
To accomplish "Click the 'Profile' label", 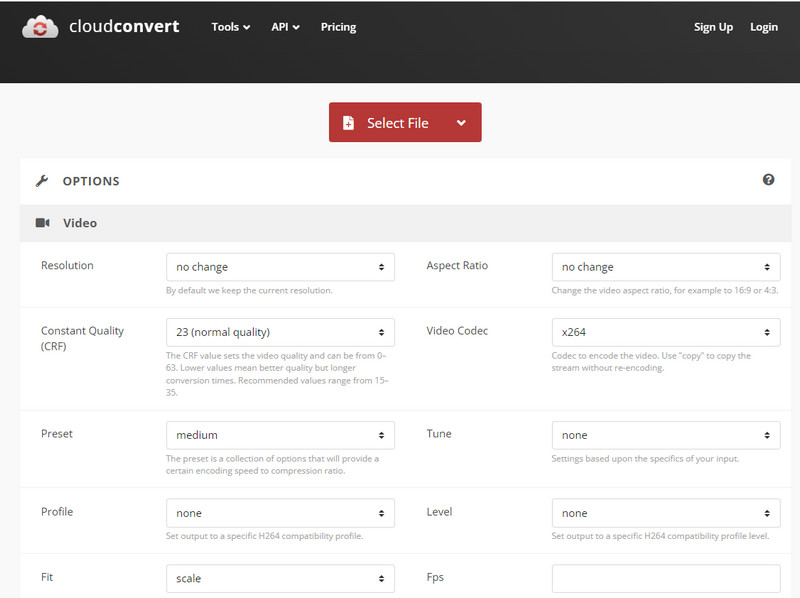I will pyautogui.click(x=57, y=512).
